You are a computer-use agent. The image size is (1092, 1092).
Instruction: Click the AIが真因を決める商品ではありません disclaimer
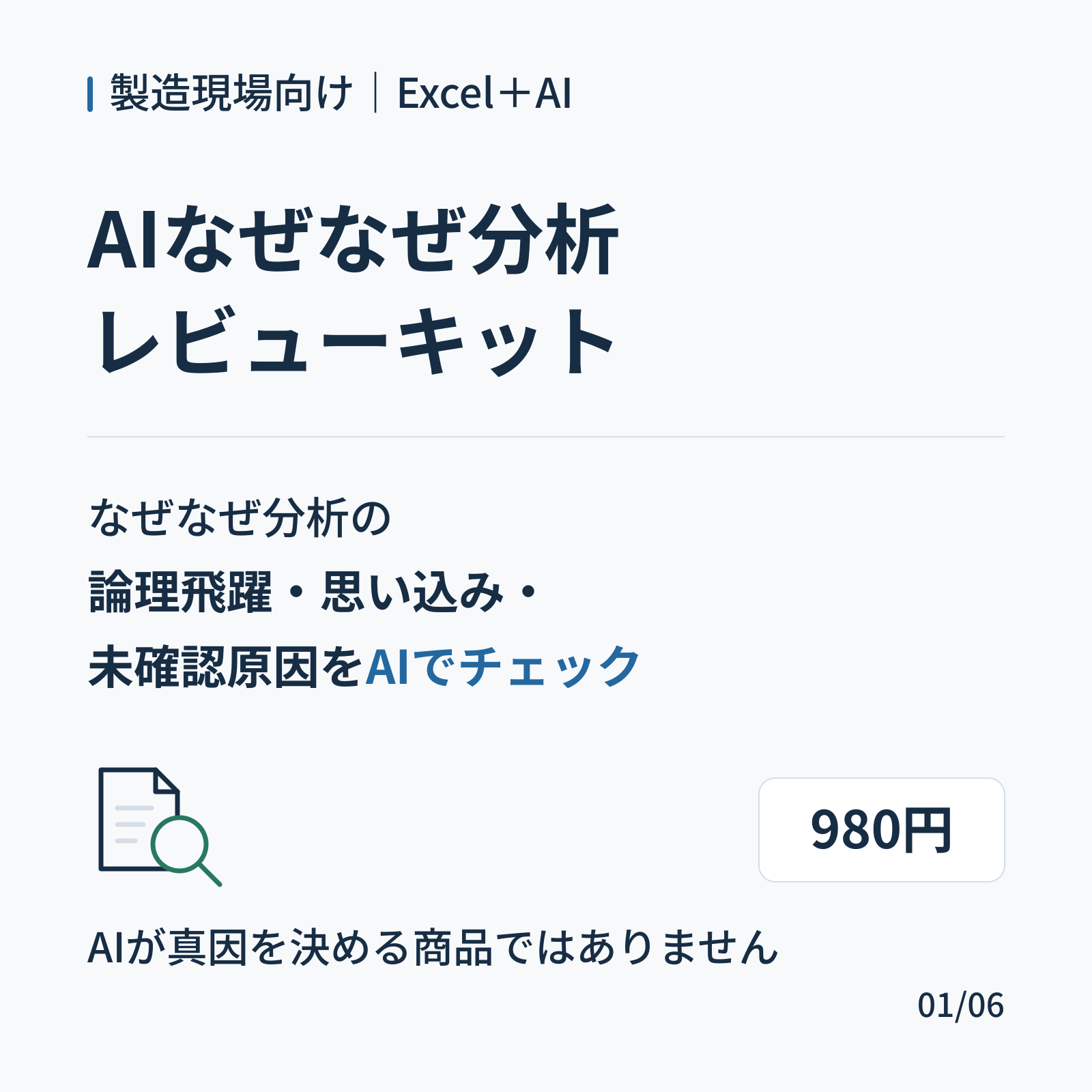(433, 947)
